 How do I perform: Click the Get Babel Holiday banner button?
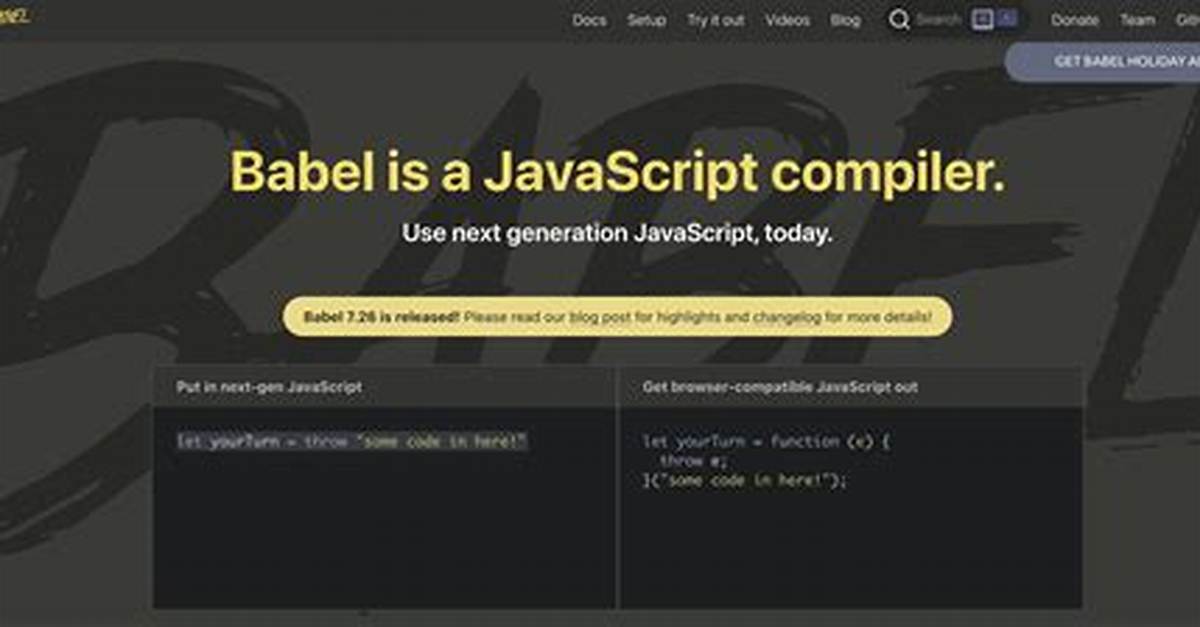pyautogui.click(x=1103, y=62)
